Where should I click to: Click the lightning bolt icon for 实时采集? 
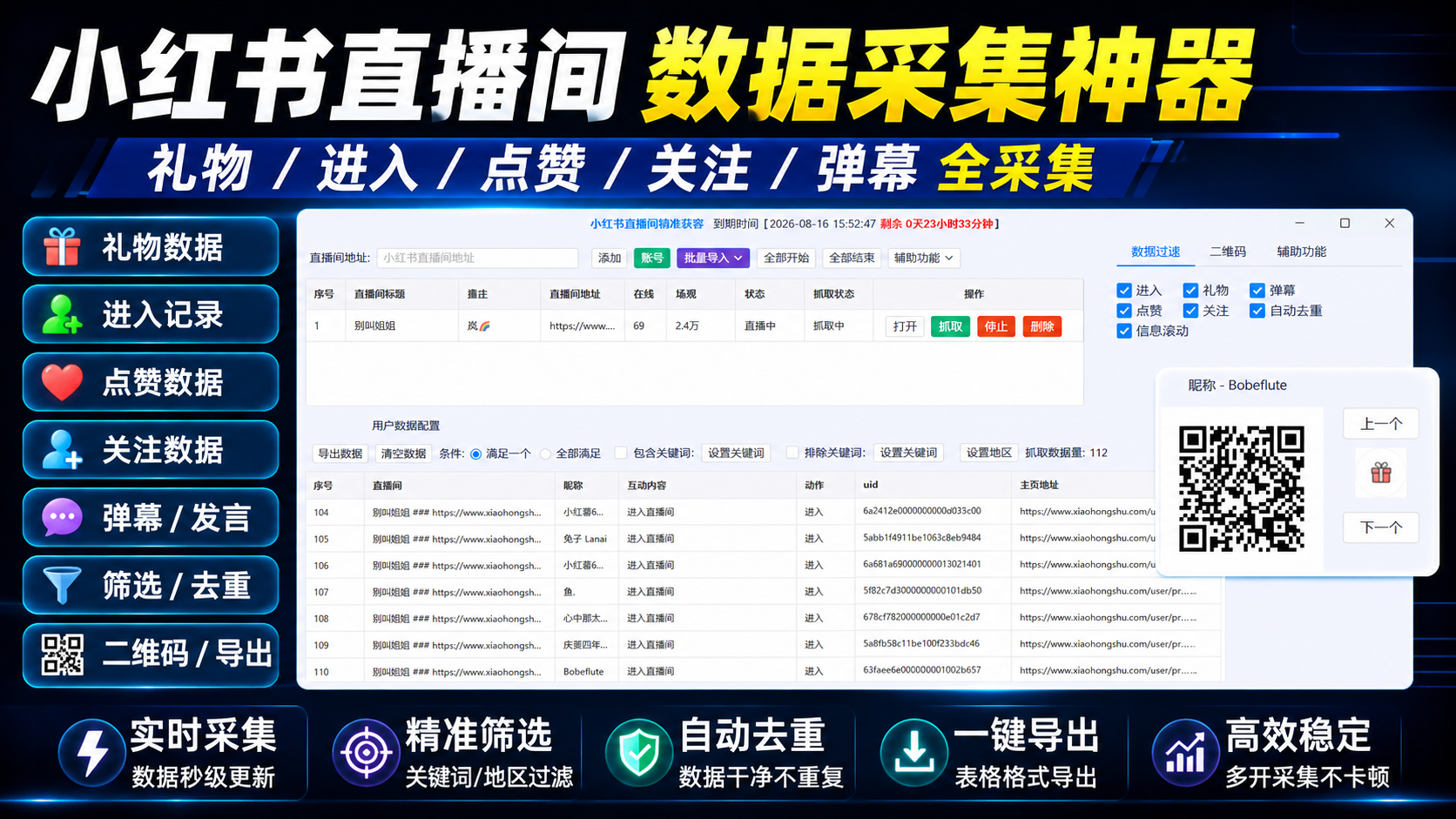point(91,753)
